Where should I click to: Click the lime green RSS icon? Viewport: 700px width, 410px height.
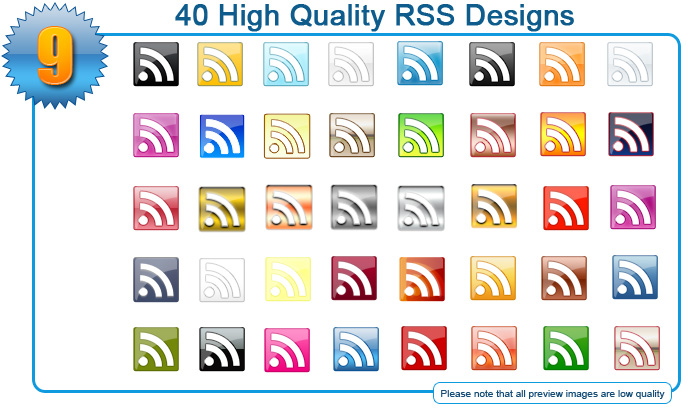[x=421, y=135]
